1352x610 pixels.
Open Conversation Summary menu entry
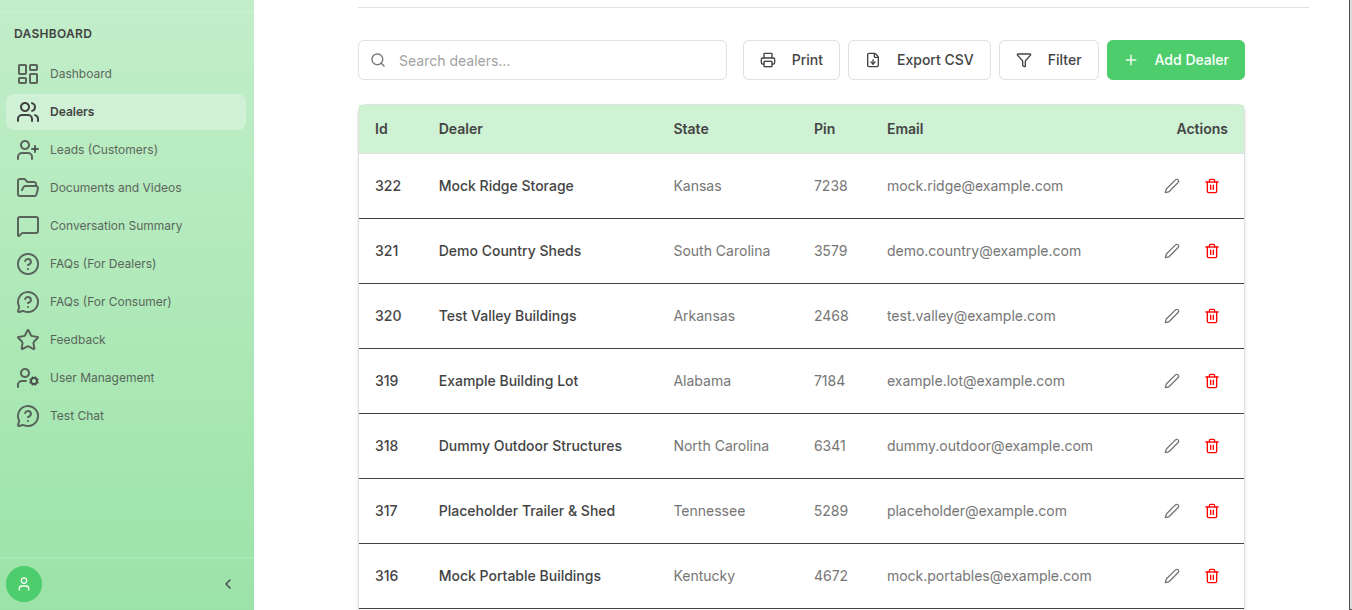tap(126, 226)
